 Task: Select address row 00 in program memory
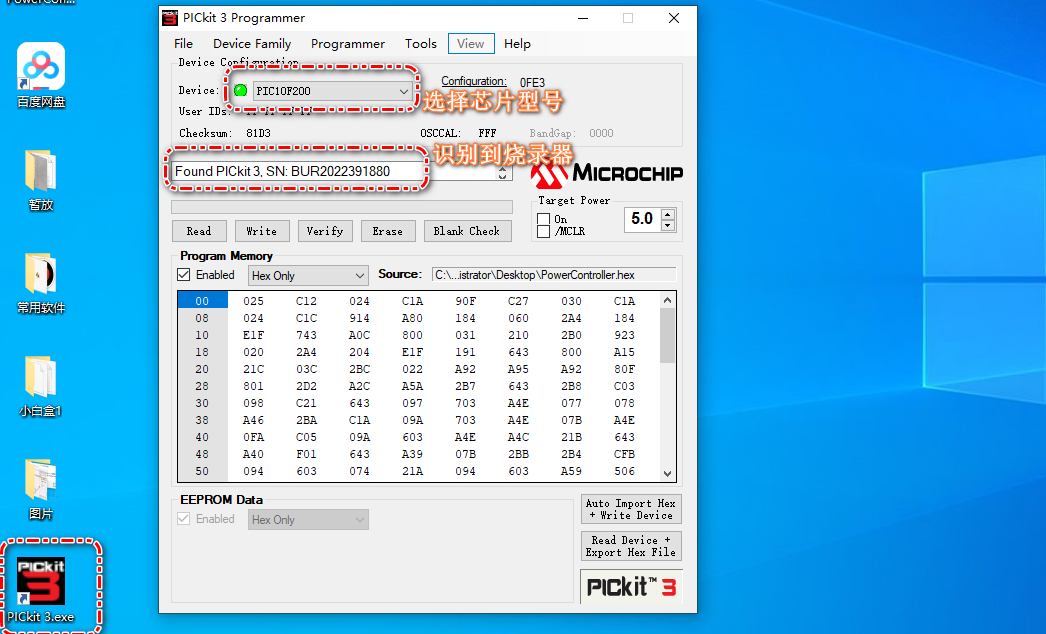coord(202,301)
